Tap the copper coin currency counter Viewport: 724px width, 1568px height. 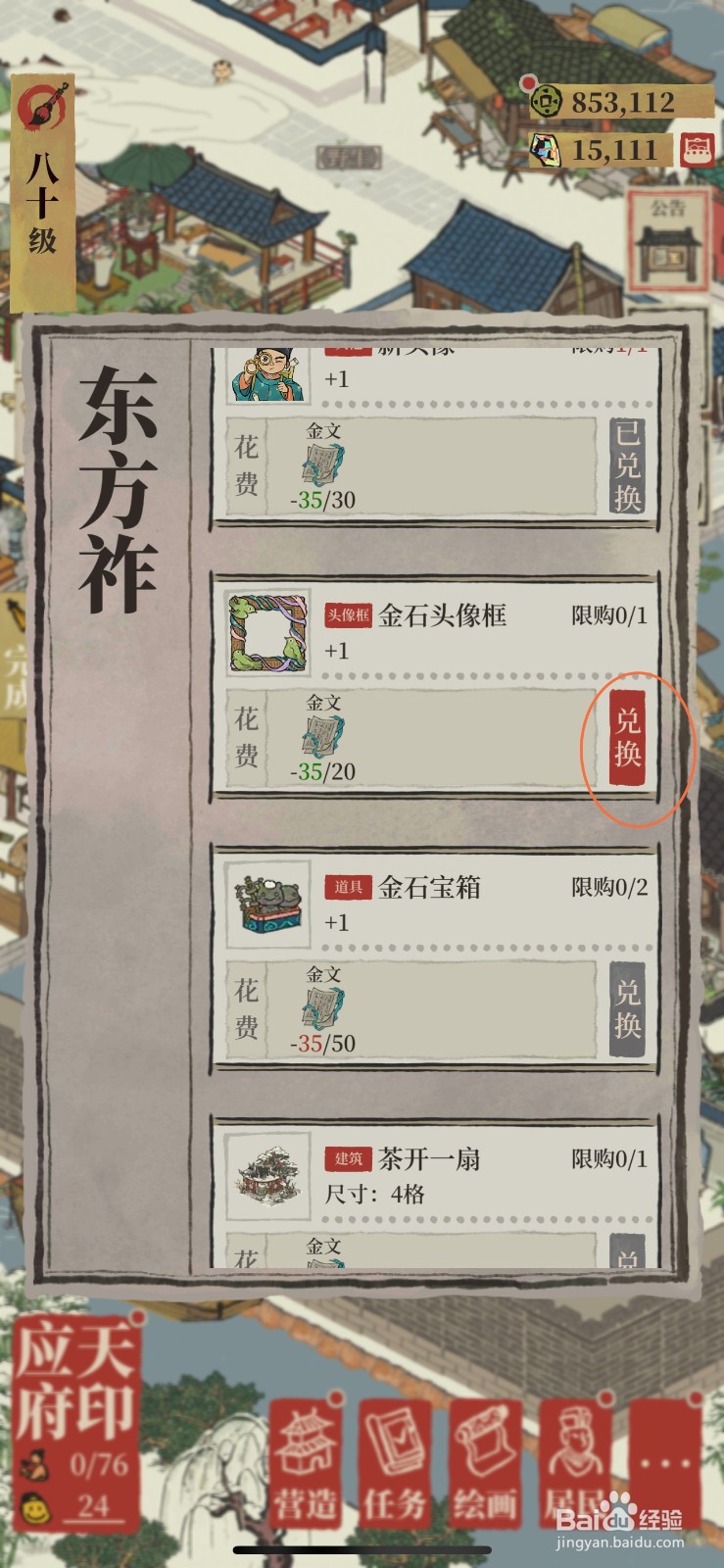621,102
